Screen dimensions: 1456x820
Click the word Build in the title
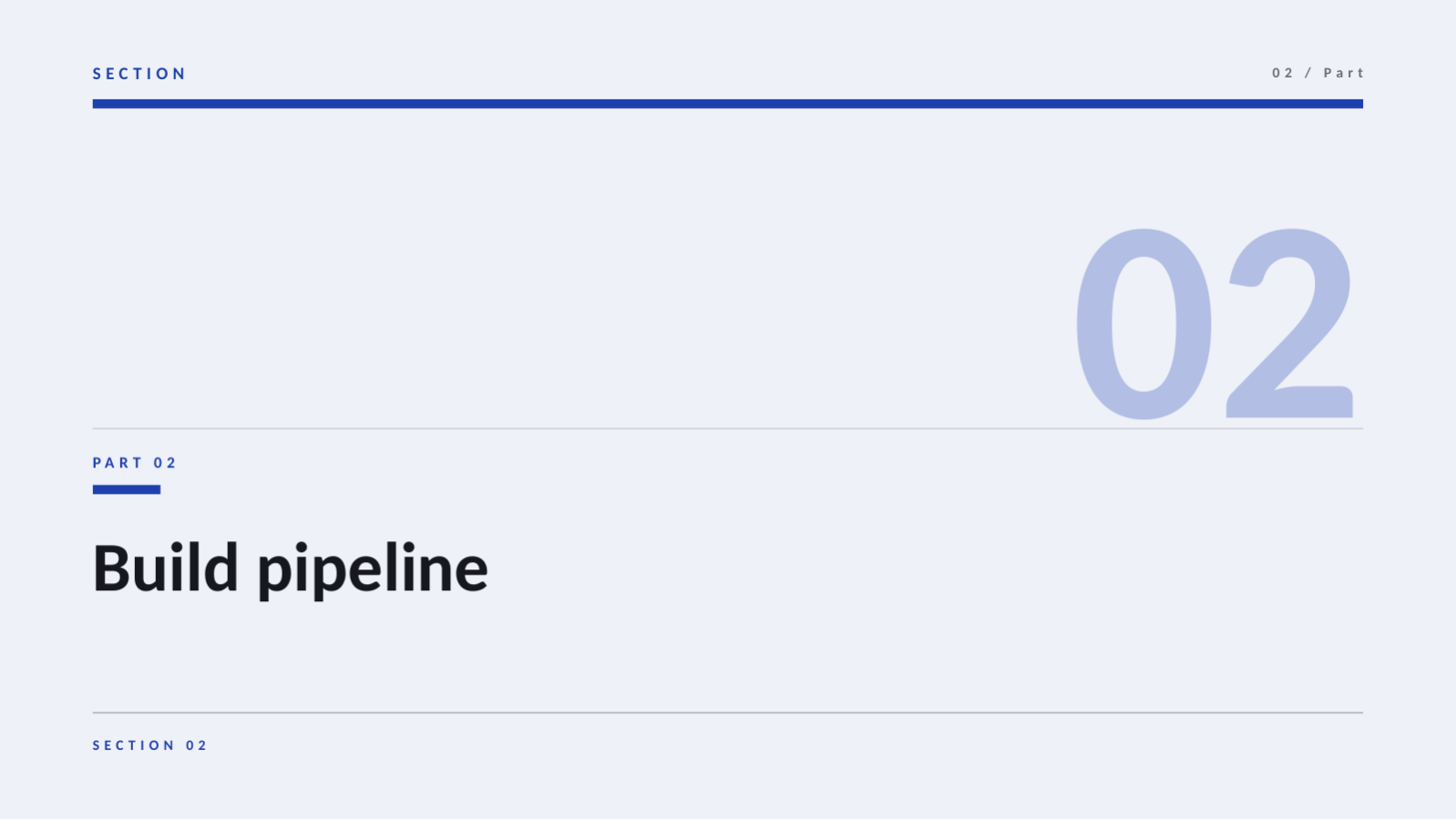[x=166, y=568]
